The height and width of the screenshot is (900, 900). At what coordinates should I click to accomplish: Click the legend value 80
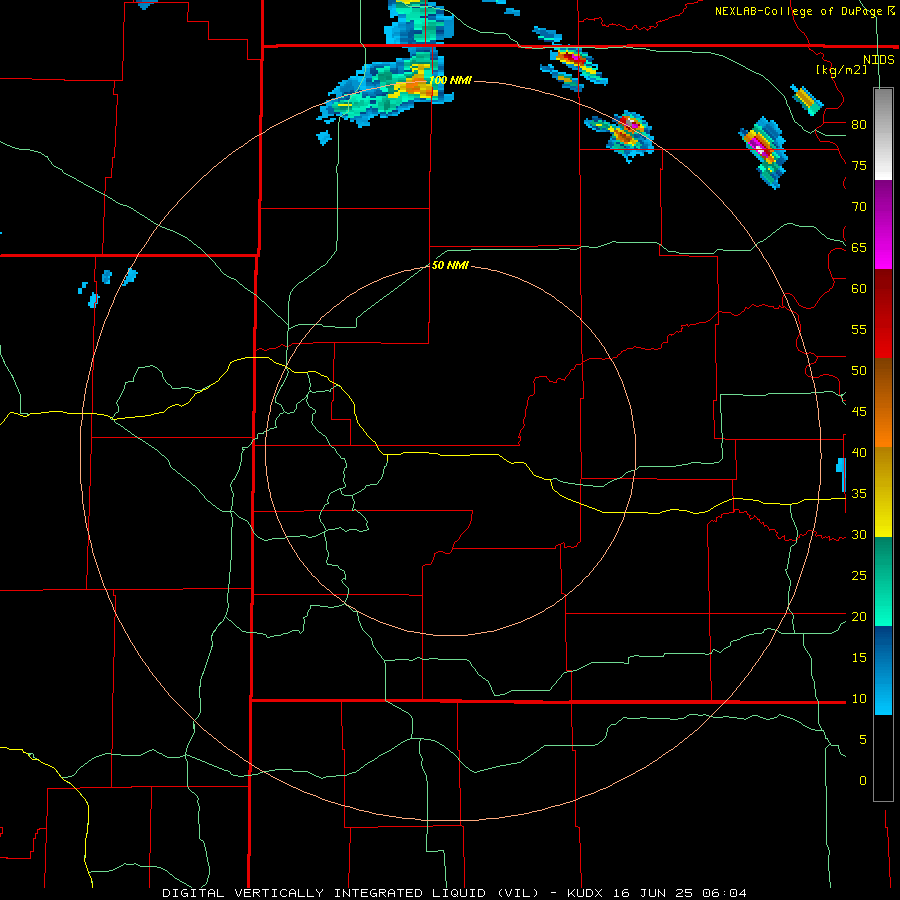point(859,125)
